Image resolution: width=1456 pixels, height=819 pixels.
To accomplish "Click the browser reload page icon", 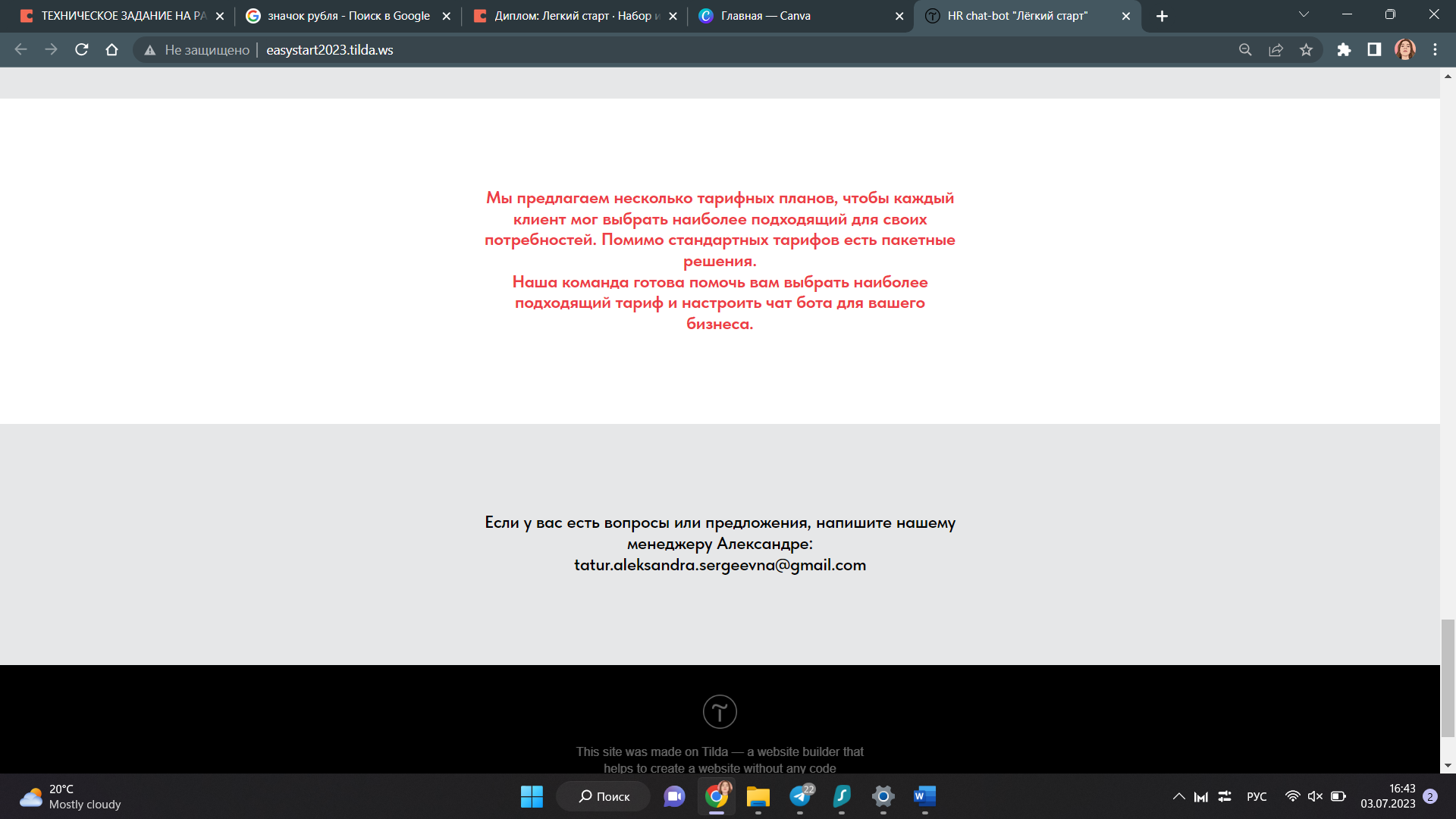I will [82, 50].
